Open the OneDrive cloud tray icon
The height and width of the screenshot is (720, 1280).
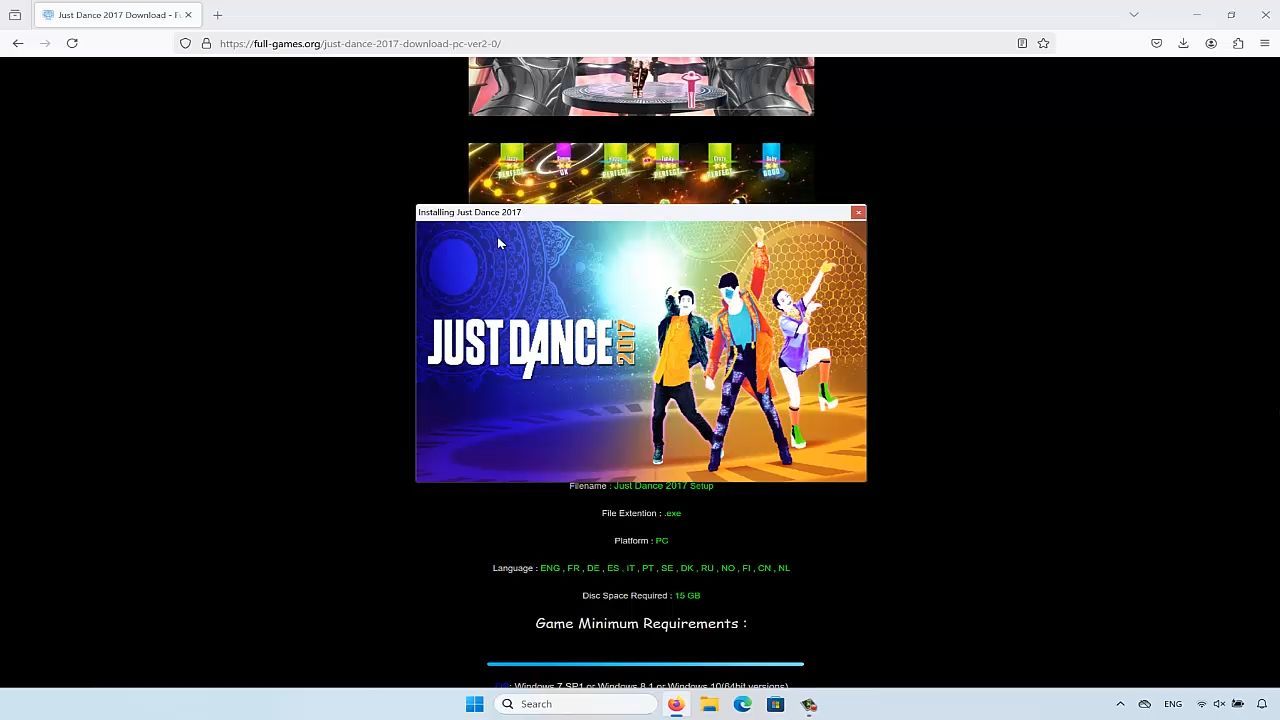pyautogui.click(x=1145, y=704)
